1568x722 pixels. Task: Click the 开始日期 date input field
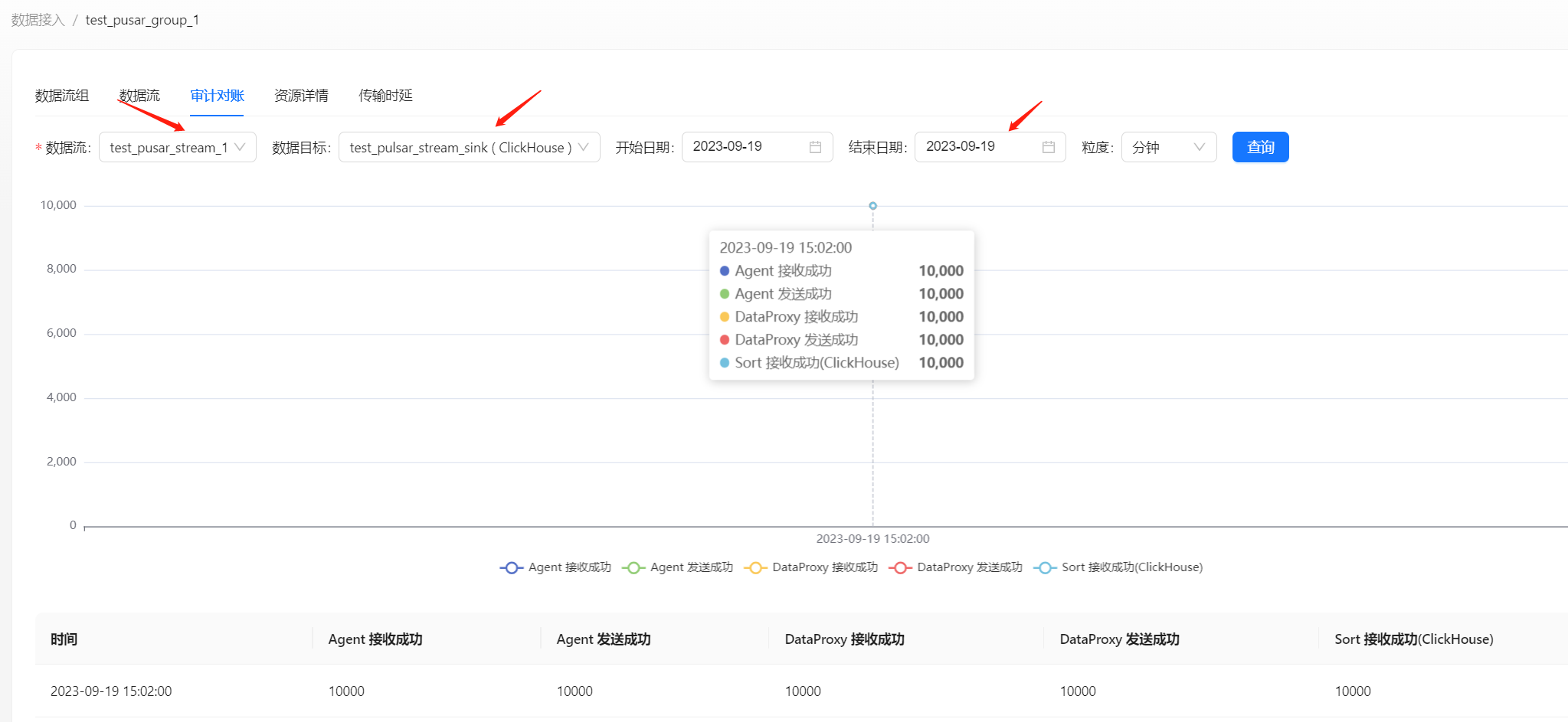click(743, 147)
